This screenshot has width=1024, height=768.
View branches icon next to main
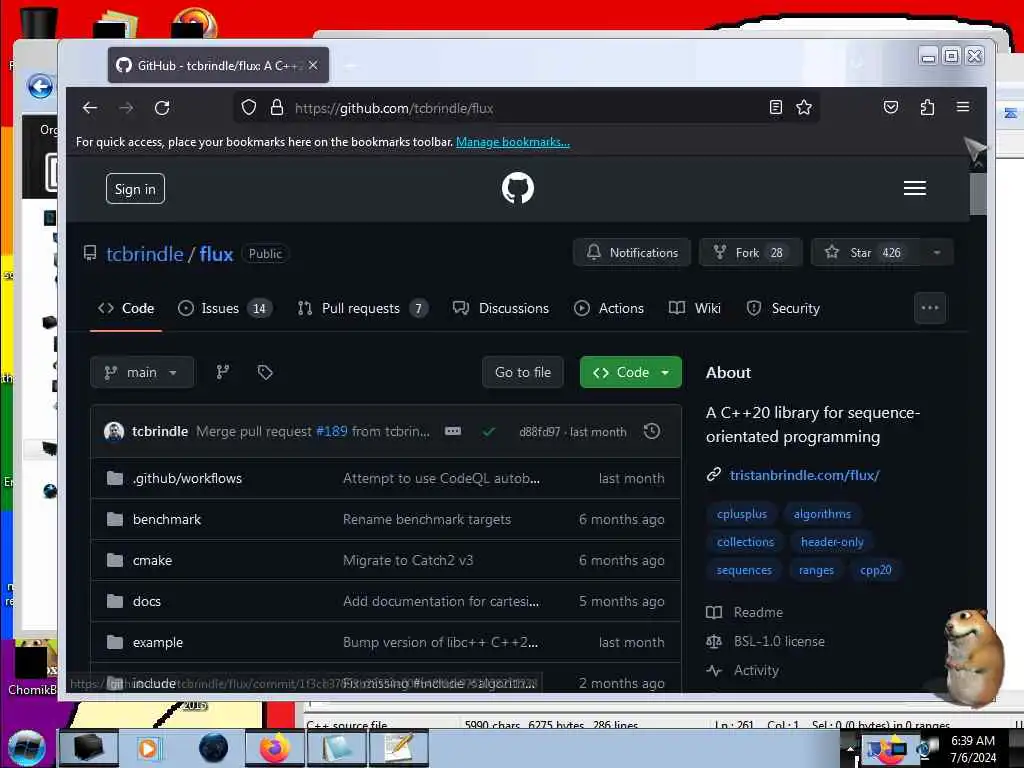[223, 372]
